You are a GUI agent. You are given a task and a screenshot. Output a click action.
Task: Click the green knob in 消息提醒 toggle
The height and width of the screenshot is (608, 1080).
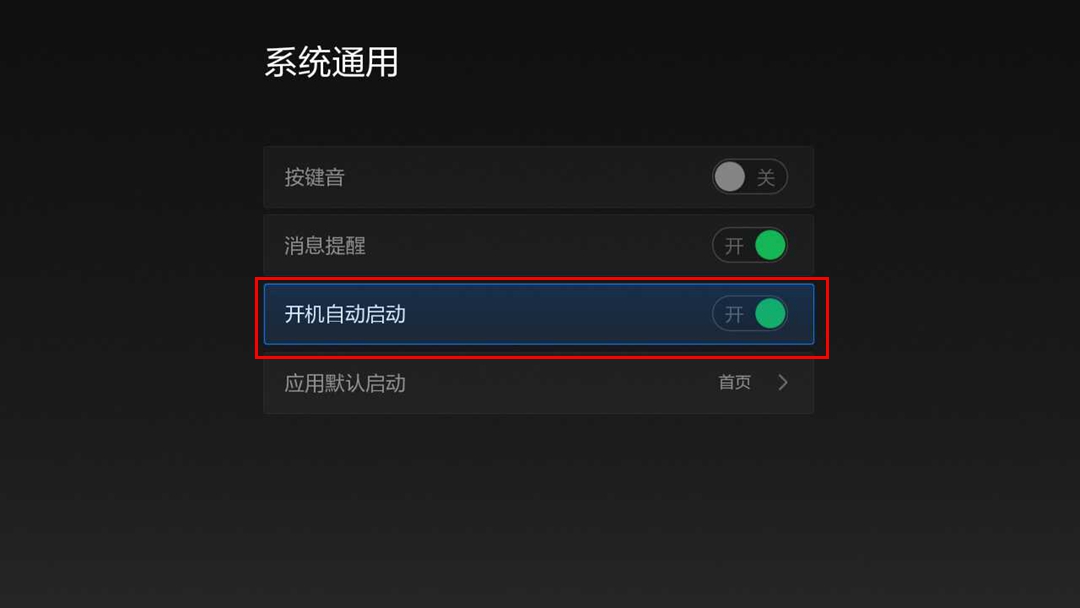coord(770,245)
